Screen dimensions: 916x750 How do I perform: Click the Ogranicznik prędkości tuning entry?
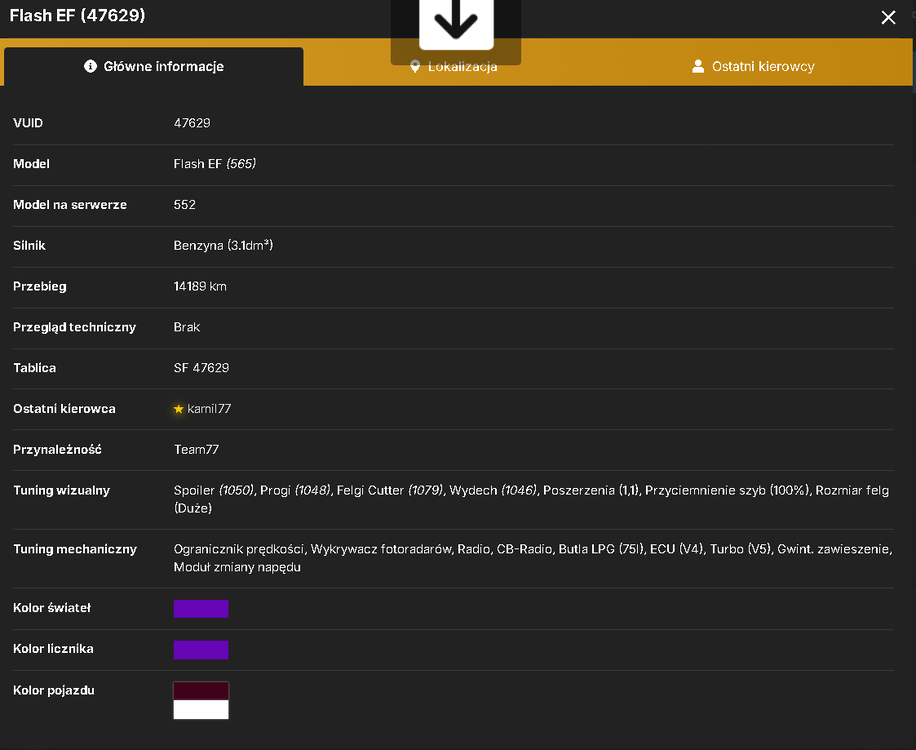(x=239, y=550)
